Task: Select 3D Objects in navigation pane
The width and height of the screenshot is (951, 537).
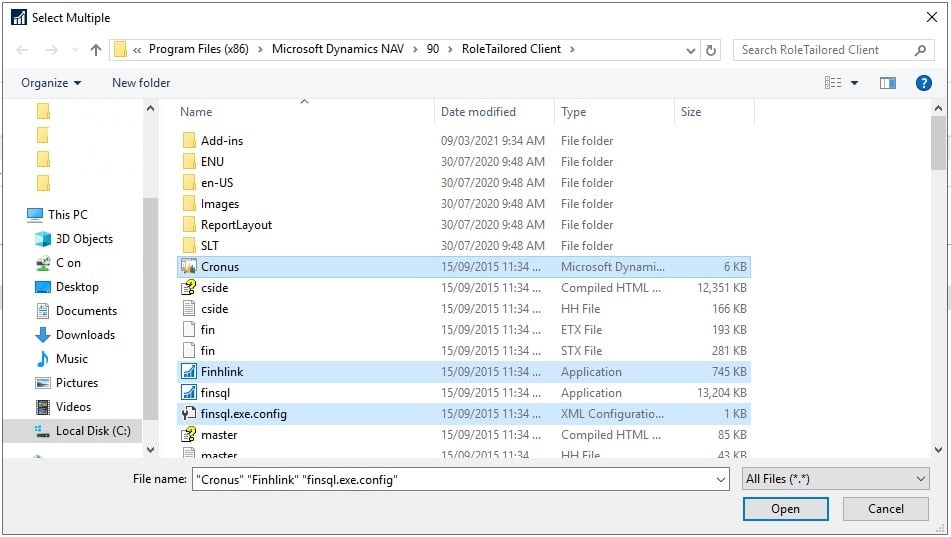Action: pyautogui.click(x=74, y=239)
